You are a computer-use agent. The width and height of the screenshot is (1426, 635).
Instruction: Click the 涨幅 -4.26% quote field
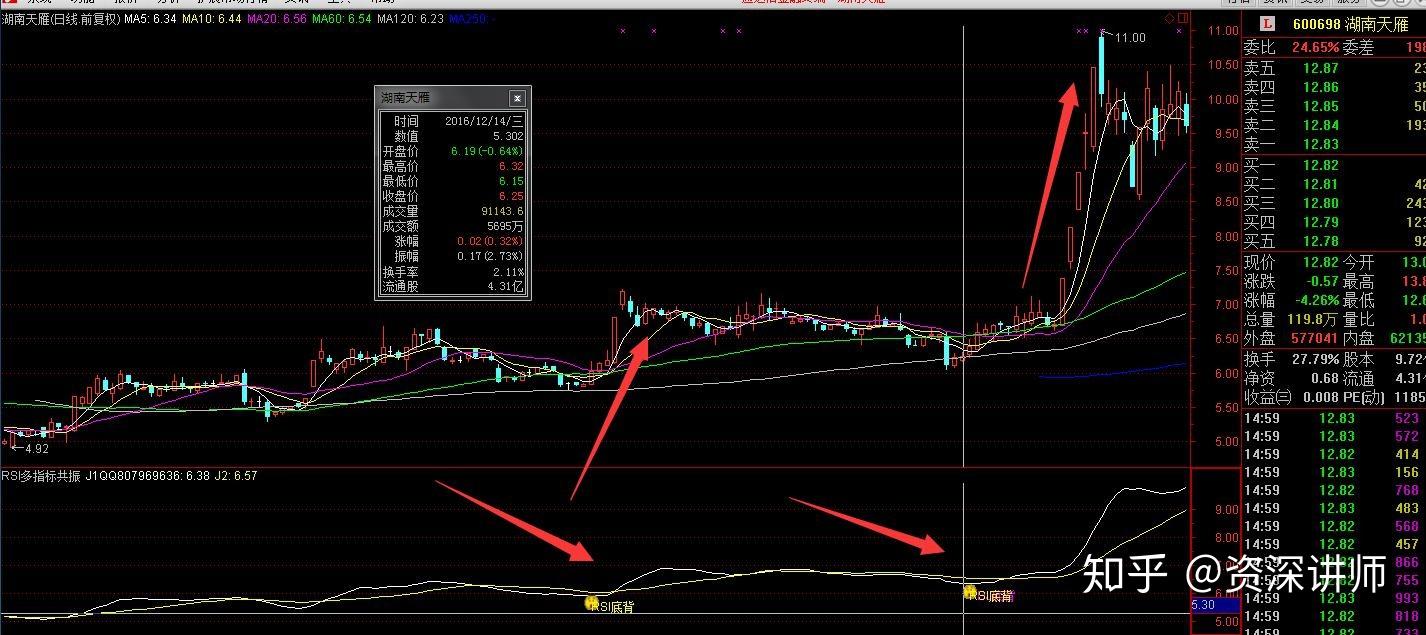point(1291,300)
